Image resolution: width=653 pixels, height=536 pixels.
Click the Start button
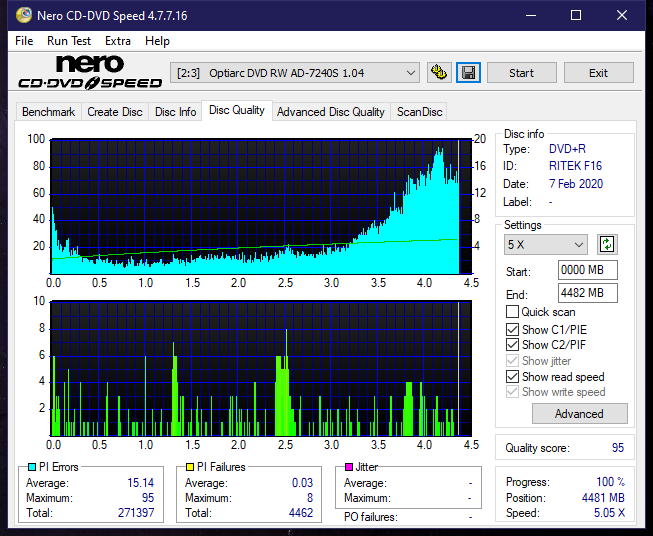click(521, 73)
